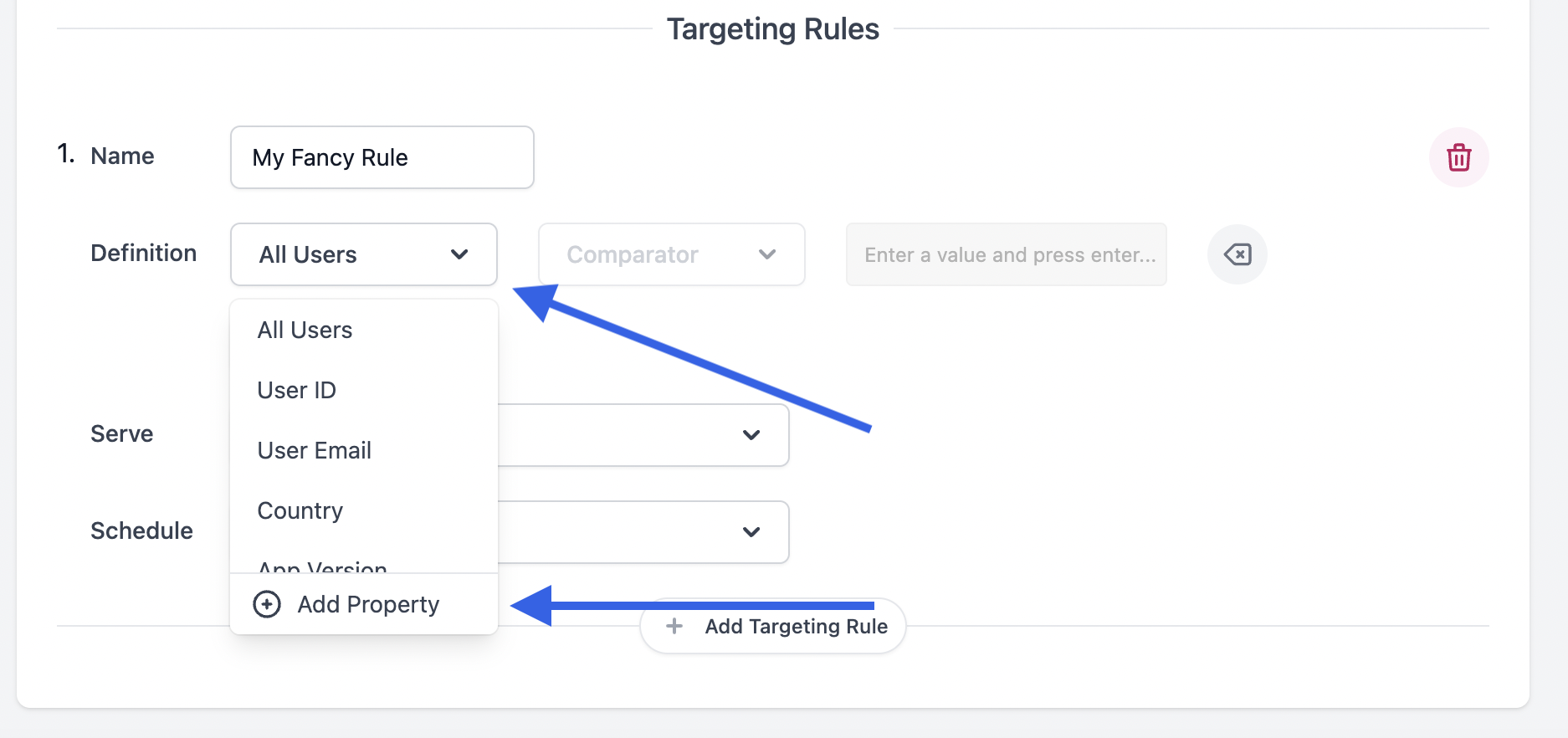The height and width of the screenshot is (738, 1568).
Task: Click the 'Enter a value' input field
Action: tap(1006, 254)
